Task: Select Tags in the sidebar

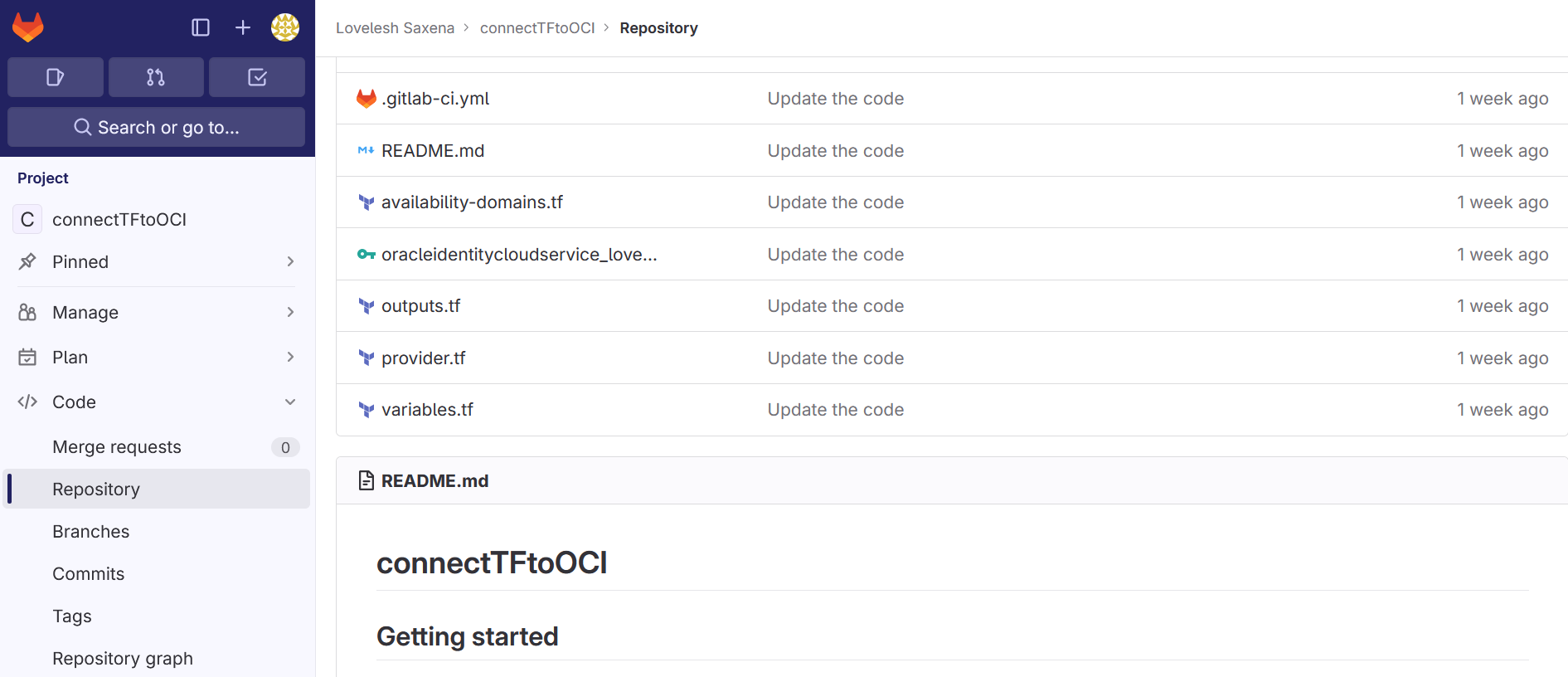Action: point(72,616)
